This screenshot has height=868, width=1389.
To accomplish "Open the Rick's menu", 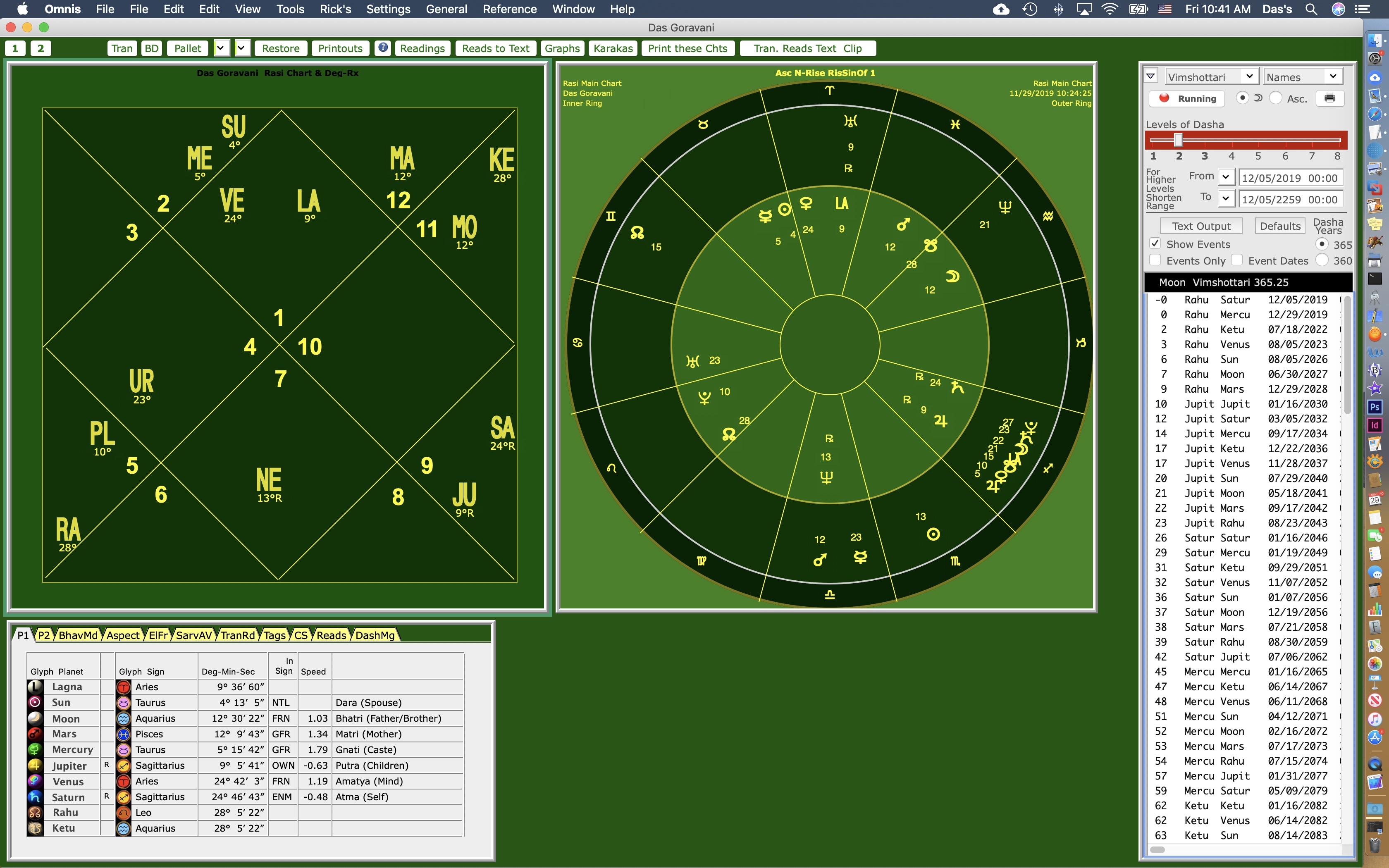I will 335,9.
